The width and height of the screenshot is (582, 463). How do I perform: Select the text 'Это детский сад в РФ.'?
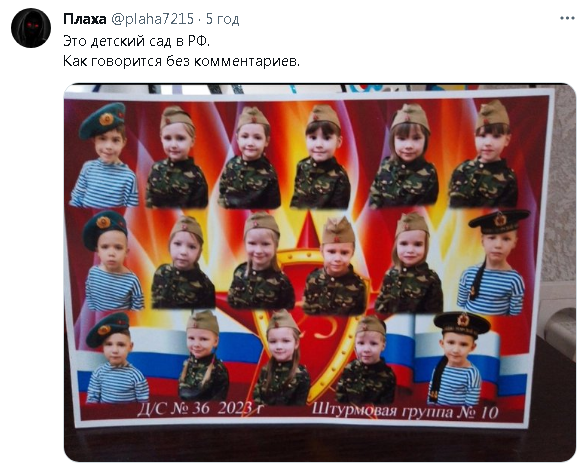[x=137, y=40]
